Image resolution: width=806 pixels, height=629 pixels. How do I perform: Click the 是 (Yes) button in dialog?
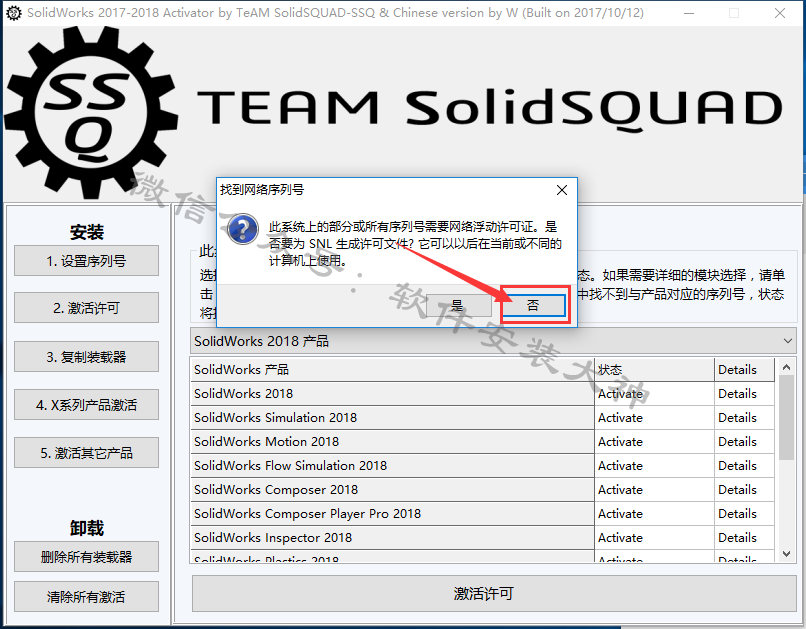[457, 306]
